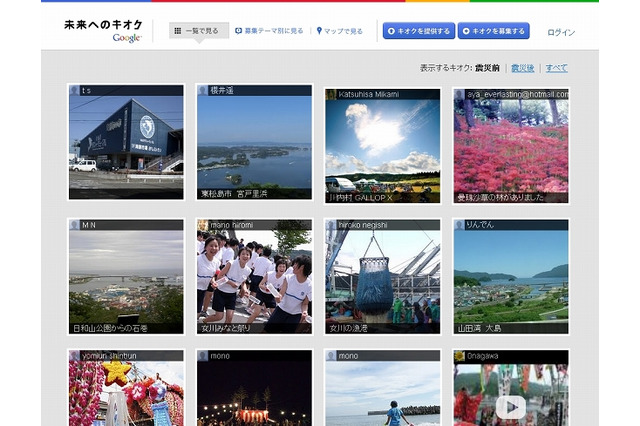Click Katsuhisa Mikami's avatar icon
Image resolution: width=640 pixels, height=426 pixels.
[331, 95]
